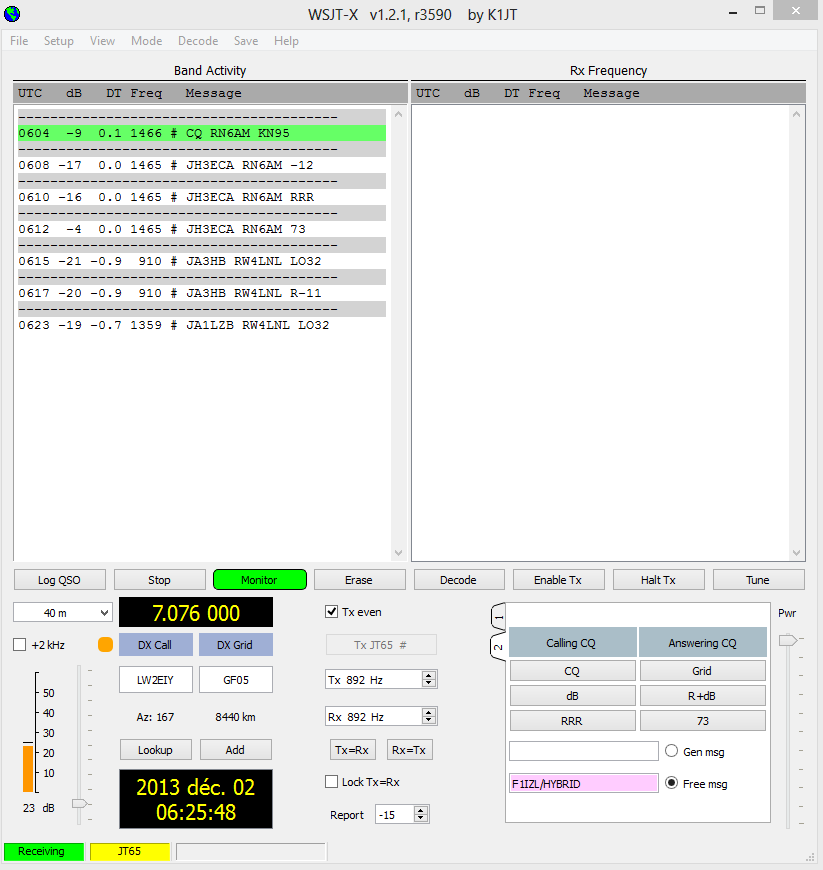Click the R+dB message button
The image size is (823, 870).
coord(703,696)
